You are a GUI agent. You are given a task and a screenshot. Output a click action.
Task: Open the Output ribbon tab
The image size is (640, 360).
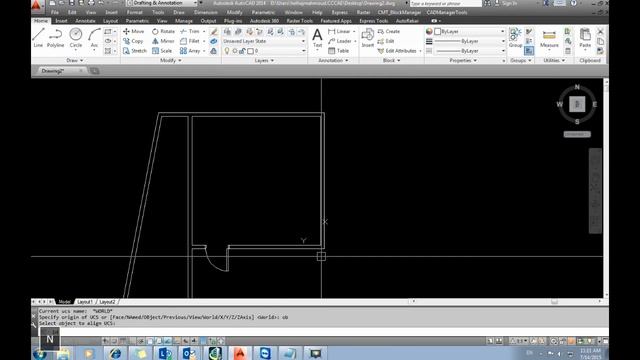click(x=208, y=21)
